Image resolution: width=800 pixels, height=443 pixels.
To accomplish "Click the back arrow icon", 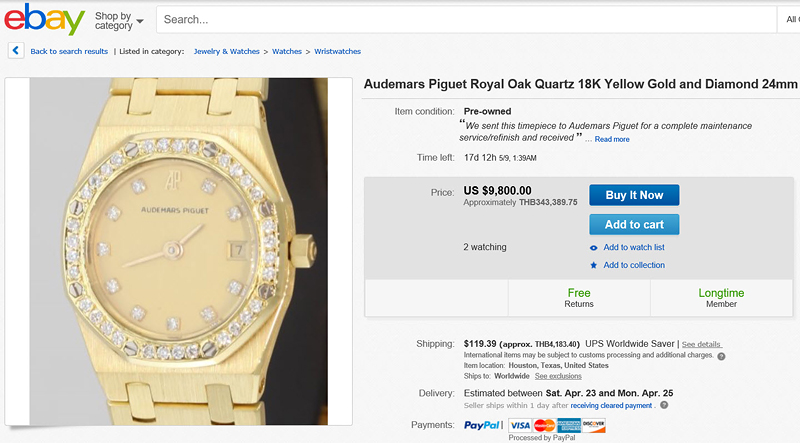I will pyautogui.click(x=16, y=50).
